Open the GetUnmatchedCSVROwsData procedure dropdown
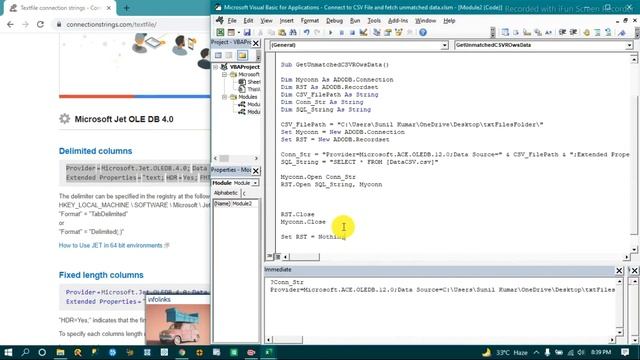 coord(629,45)
